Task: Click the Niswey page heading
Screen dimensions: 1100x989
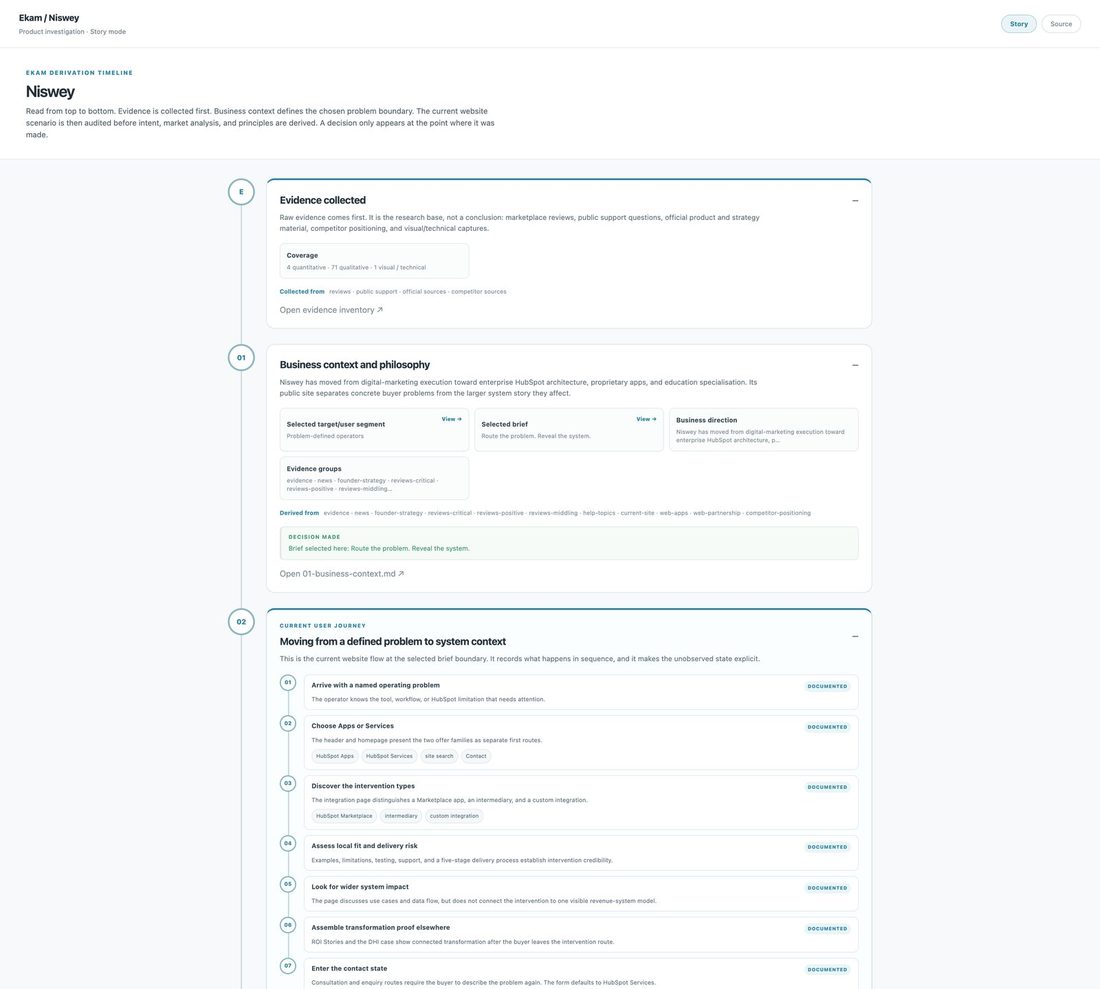Action: point(50,91)
